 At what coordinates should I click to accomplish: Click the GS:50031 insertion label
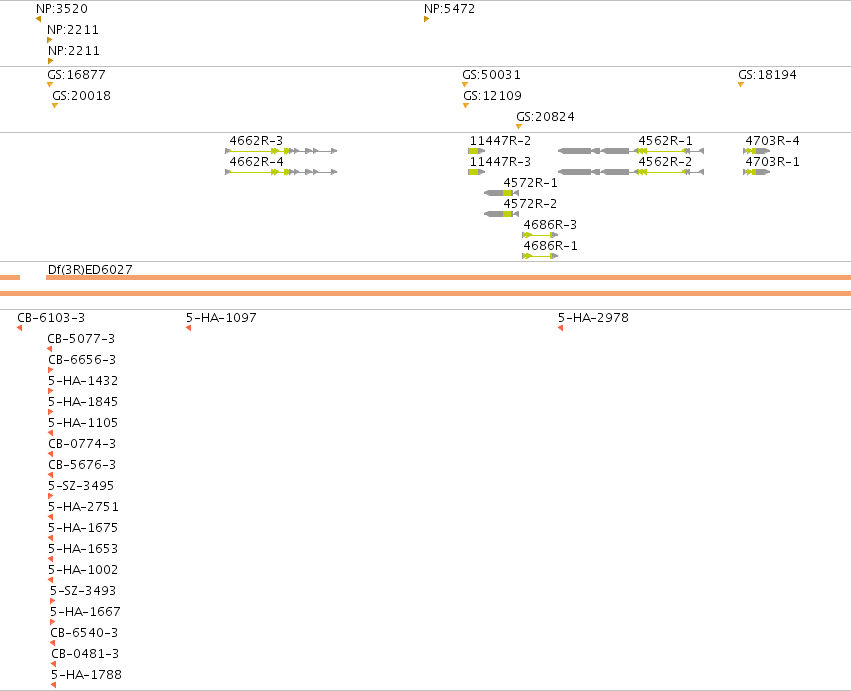tap(491, 74)
